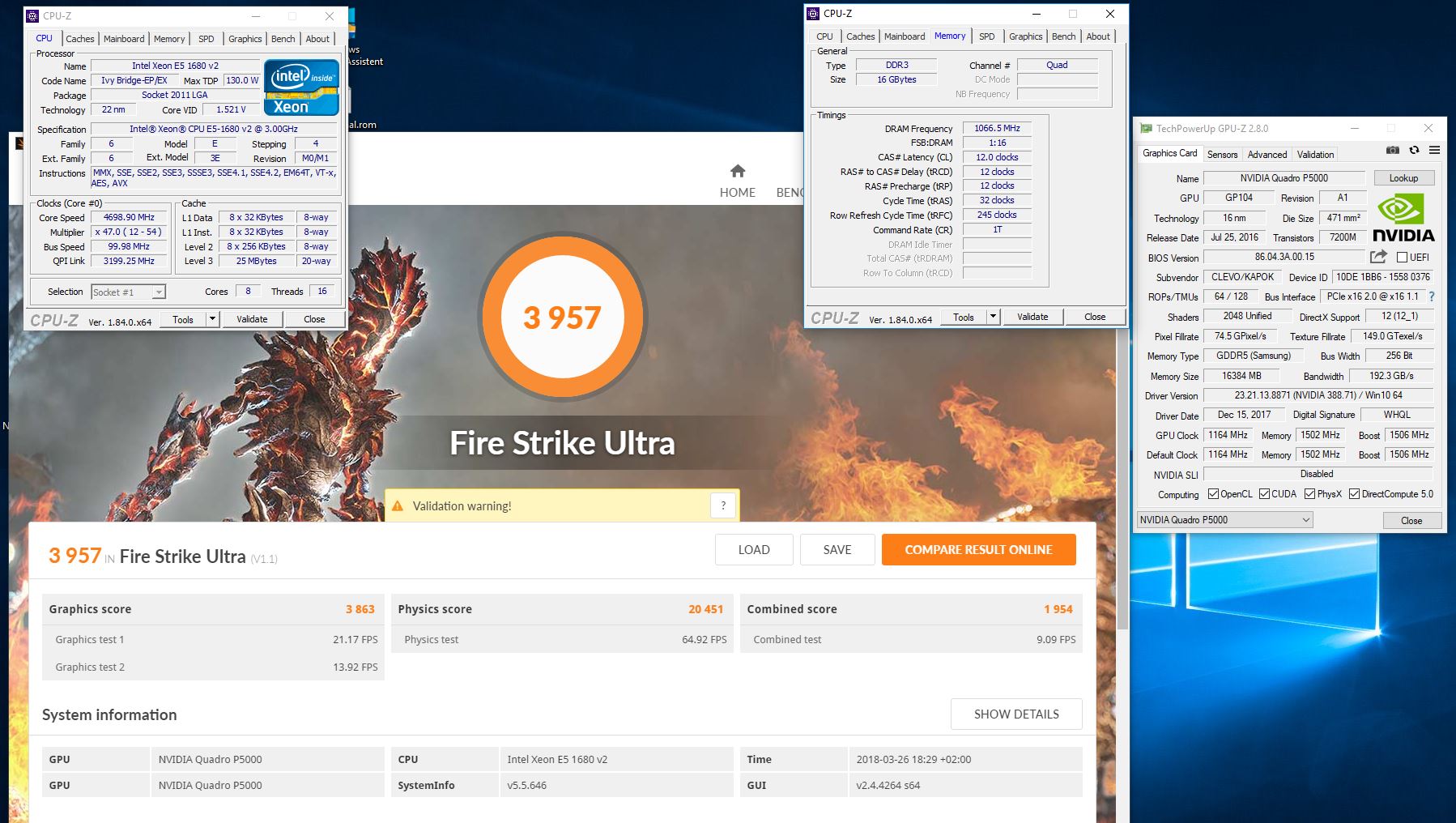The height and width of the screenshot is (823, 1456).
Task: Click the left CPU-Z window title icon
Action: pos(33,15)
